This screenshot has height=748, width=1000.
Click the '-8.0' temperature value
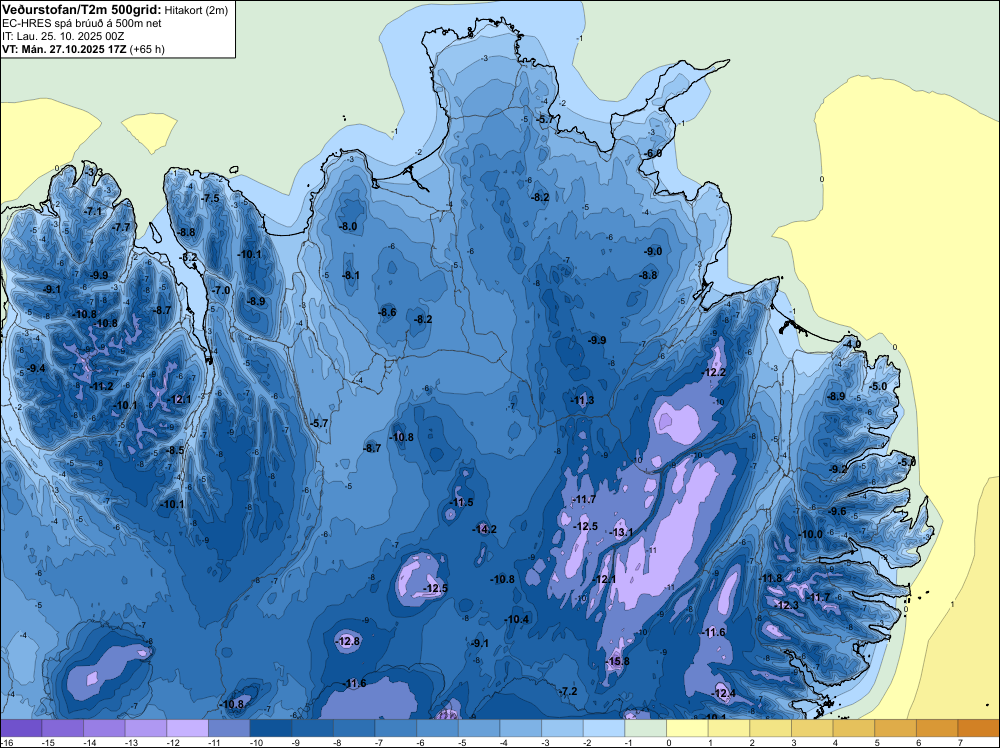[348, 226]
